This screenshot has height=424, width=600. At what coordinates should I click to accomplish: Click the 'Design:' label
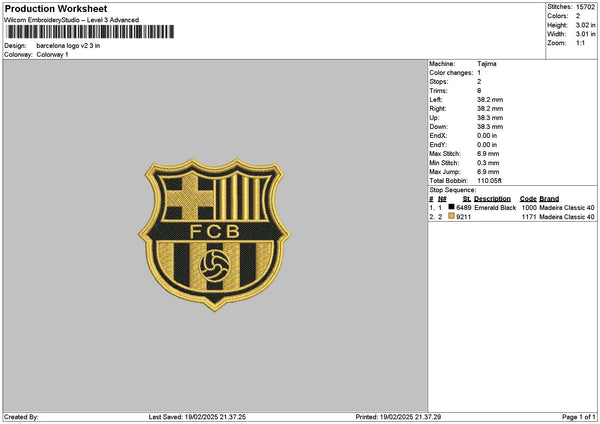point(15,46)
